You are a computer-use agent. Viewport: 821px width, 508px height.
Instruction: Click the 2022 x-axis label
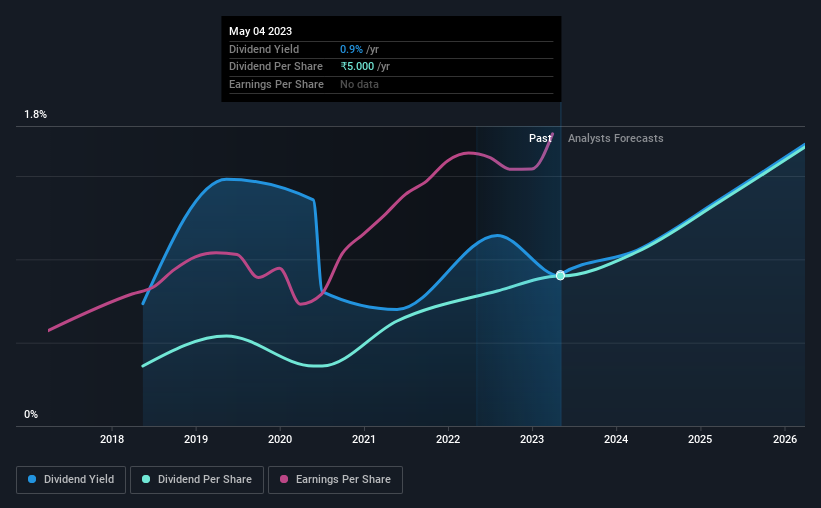[448, 439]
